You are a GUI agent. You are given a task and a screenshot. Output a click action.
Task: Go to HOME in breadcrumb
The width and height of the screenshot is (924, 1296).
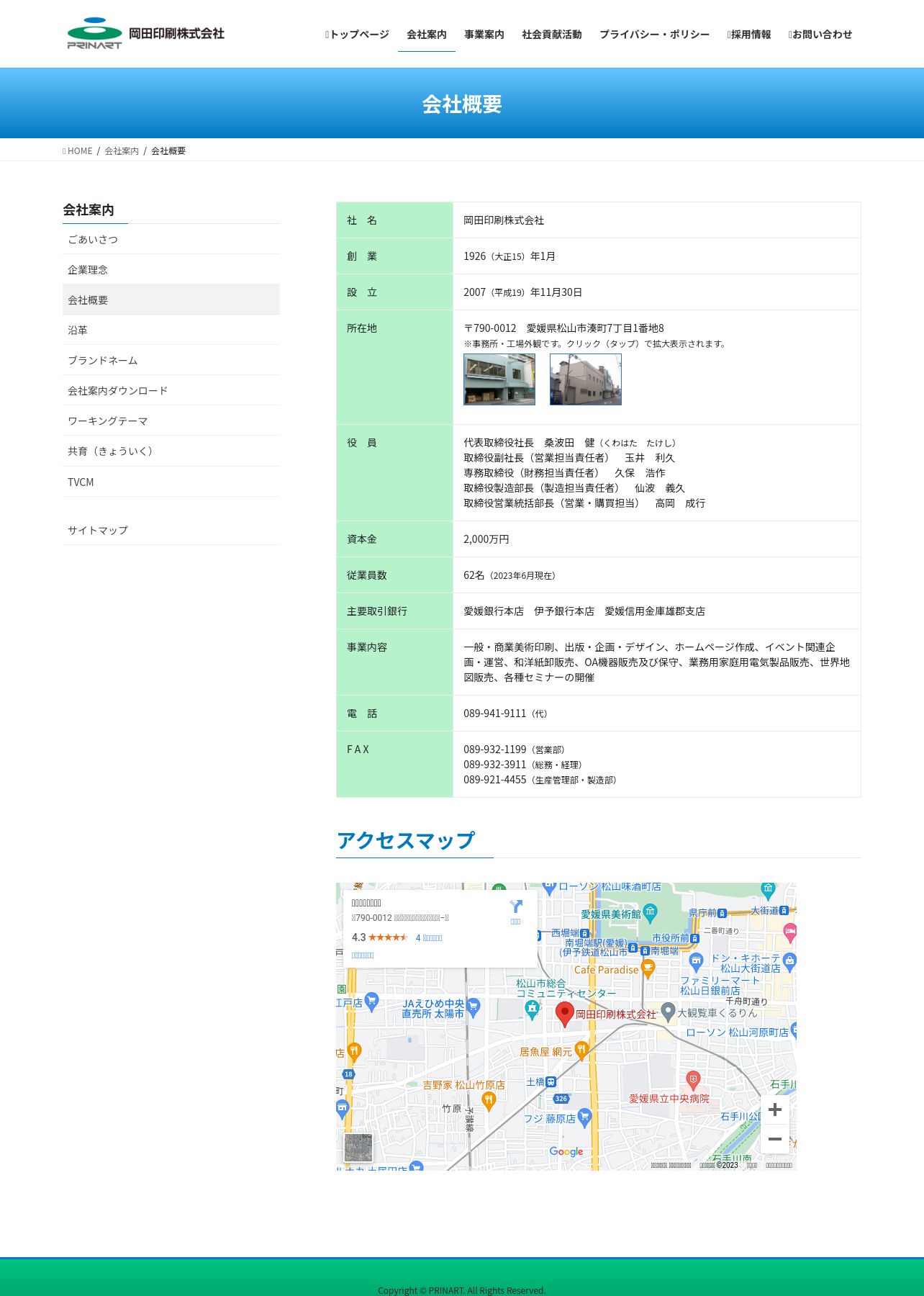coord(78,150)
